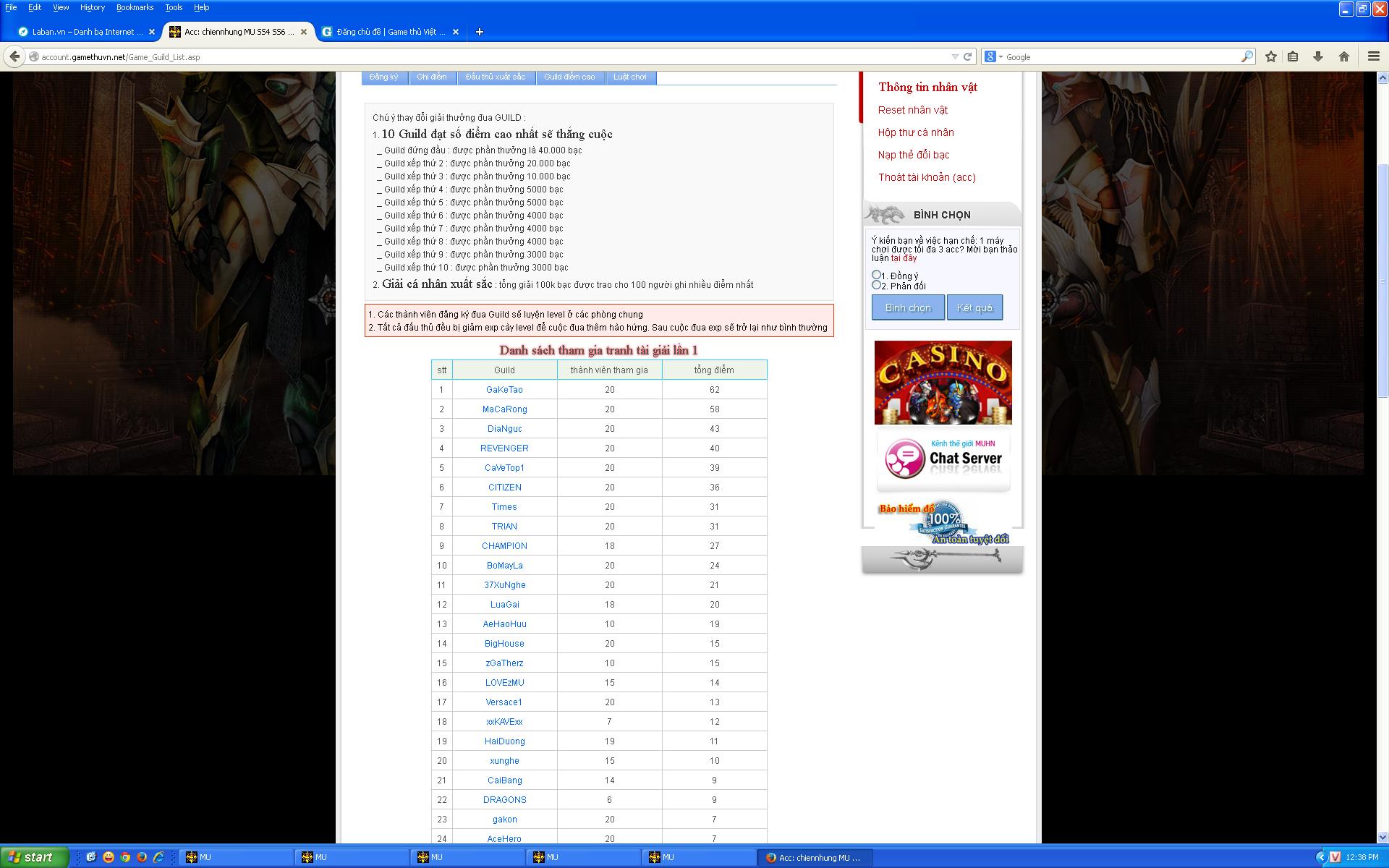
Task: Open a new tab with plus button
Action: click(479, 32)
